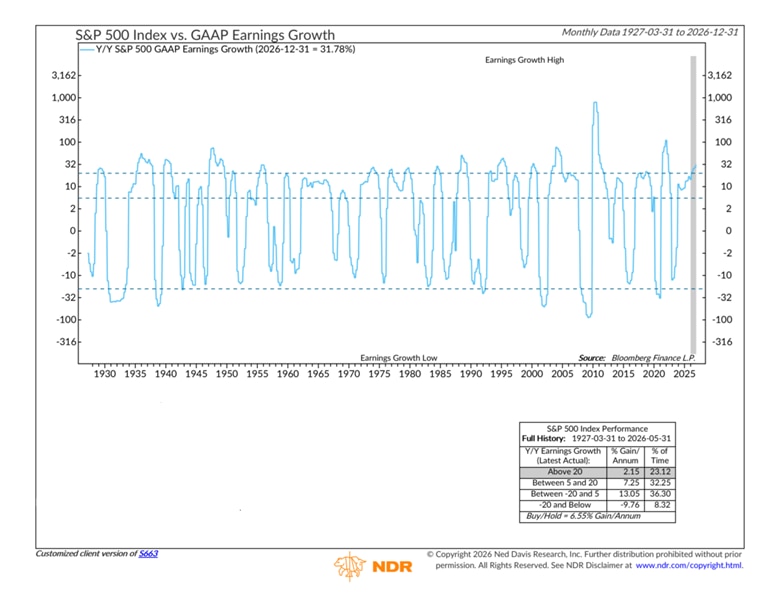Click the 2010 x-axis label
The width and height of the screenshot is (780, 602).
click(592, 374)
